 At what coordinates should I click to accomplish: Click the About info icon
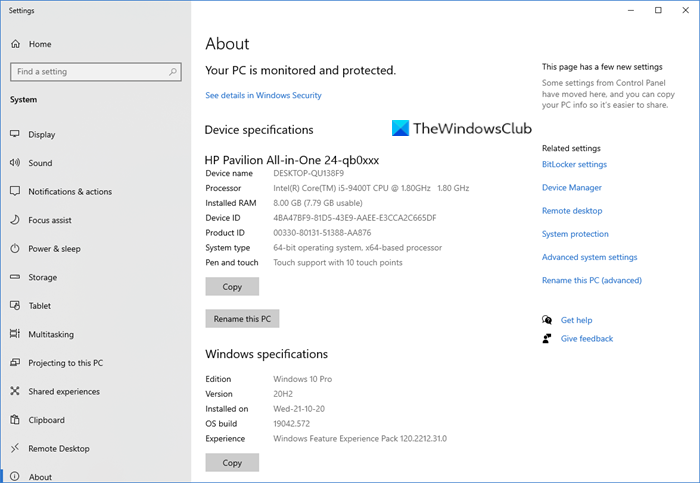pos(15,476)
